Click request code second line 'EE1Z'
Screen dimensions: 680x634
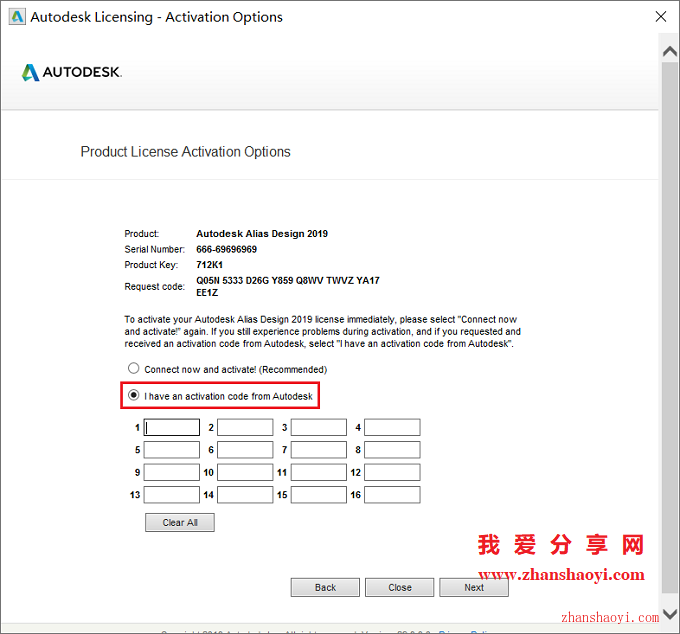207,293
